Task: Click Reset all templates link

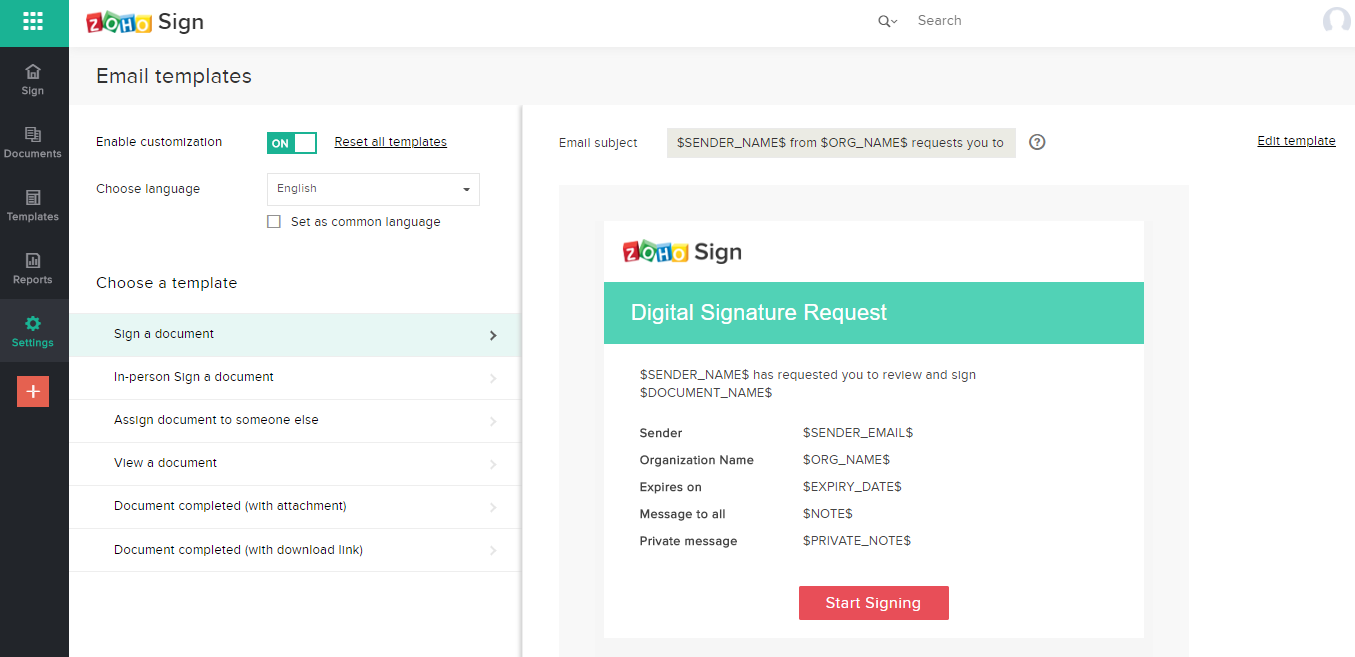Action: (390, 142)
